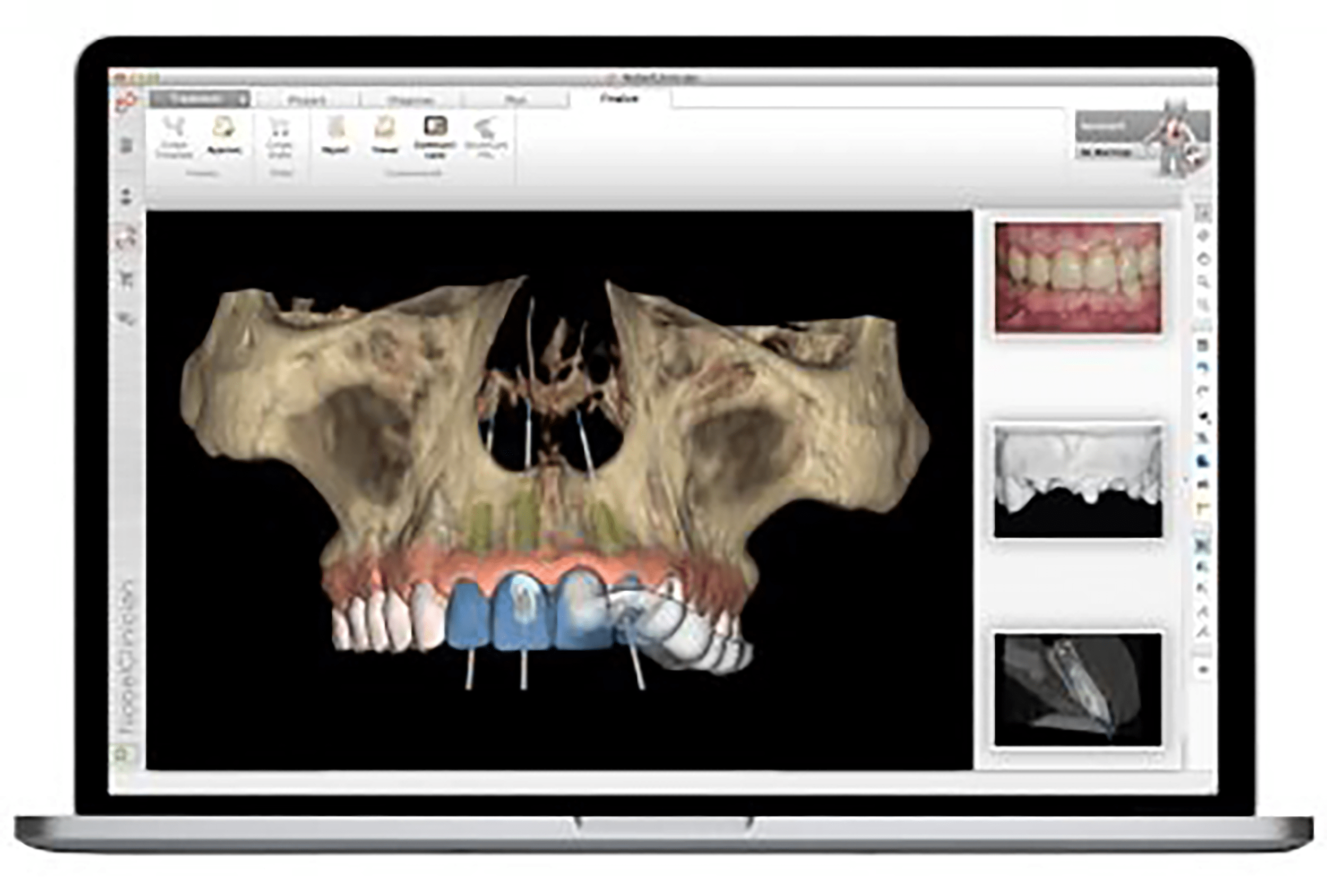Screen dimensions: 1327x896
Task: Switch to the Plan tab
Action: pyautogui.click(x=515, y=100)
